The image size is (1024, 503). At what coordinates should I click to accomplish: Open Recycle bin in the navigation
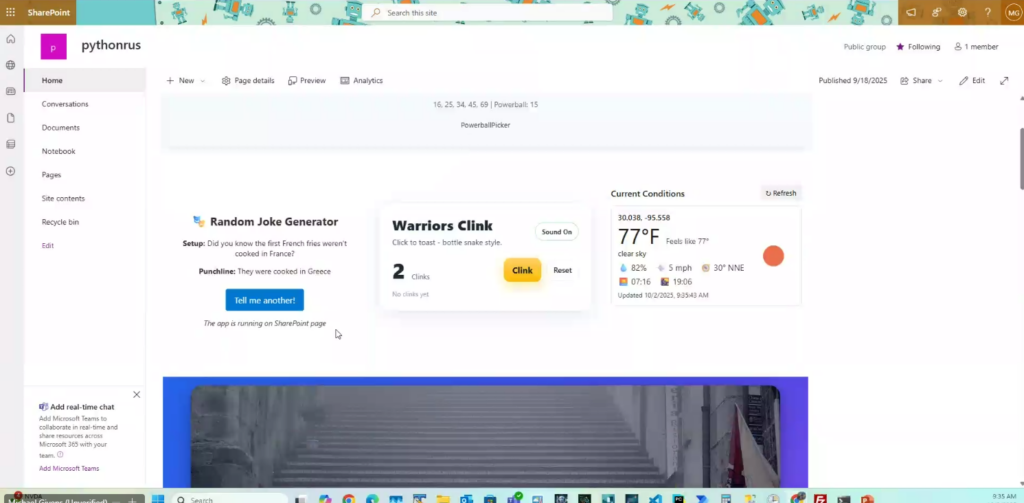(60, 221)
